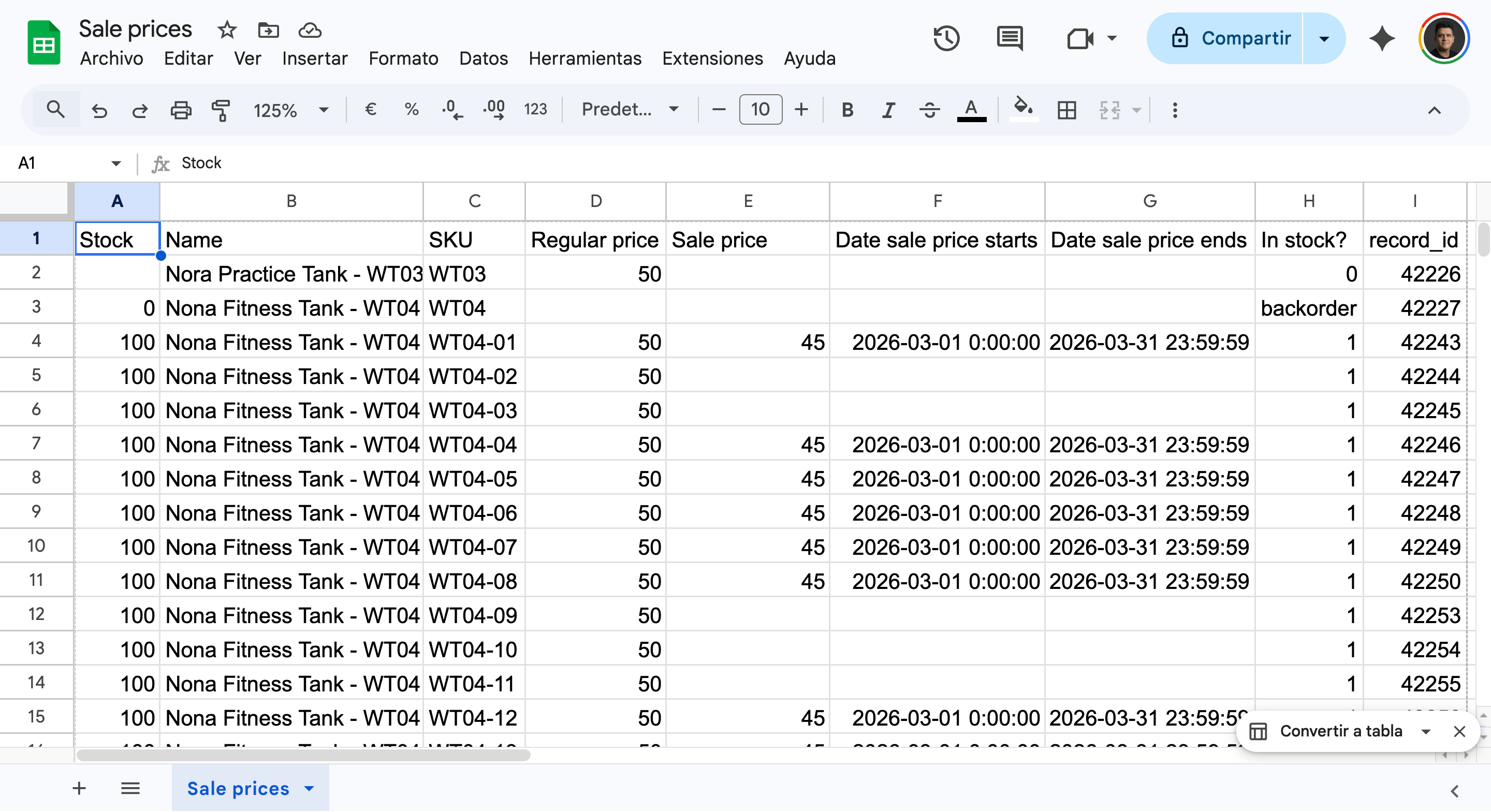Expand the merge cells options arrow
The height and width of the screenshot is (812, 1491).
1136,110
